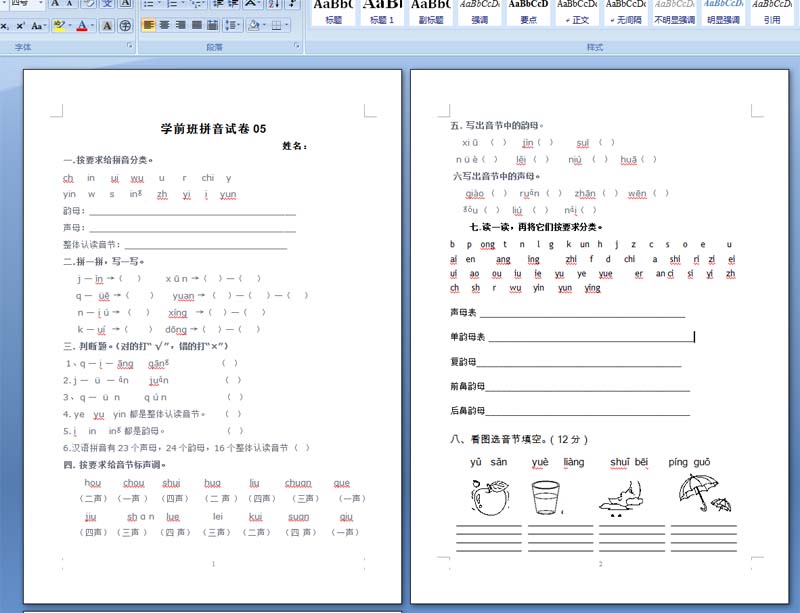This screenshot has height=613, width=800.
Task: Apply the 要点 style
Action: [x=529, y=12]
